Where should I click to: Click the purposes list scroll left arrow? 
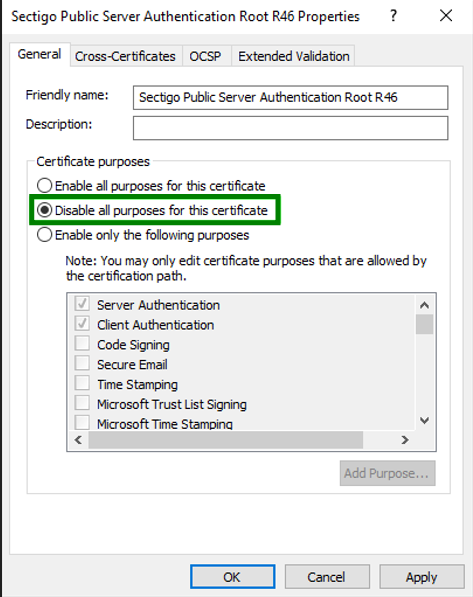[x=78, y=440]
